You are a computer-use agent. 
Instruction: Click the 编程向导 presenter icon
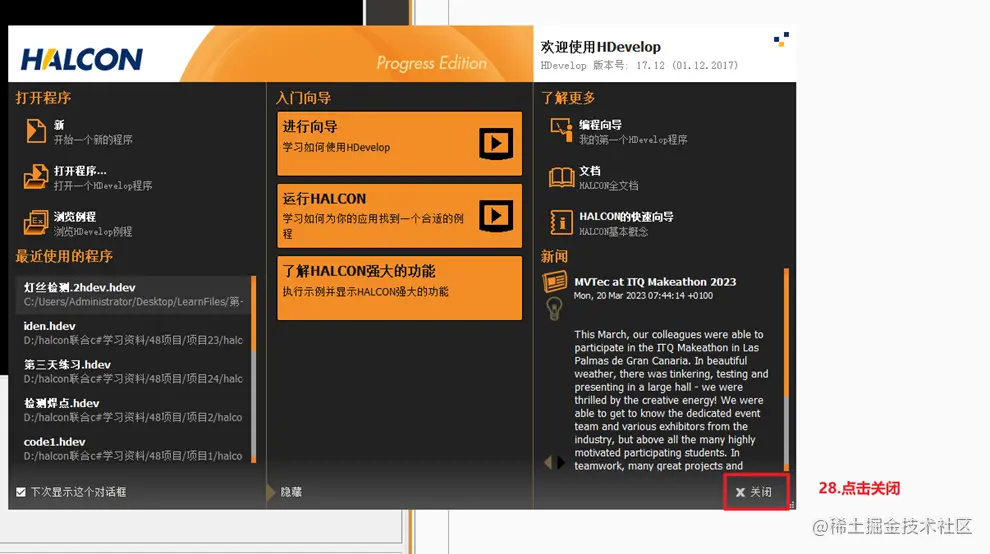point(561,131)
